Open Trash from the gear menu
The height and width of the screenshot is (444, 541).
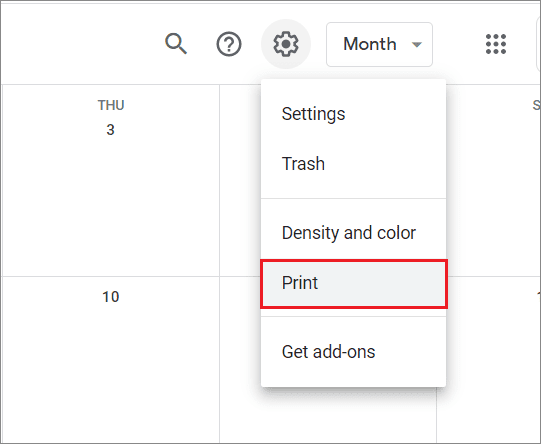(x=353, y=164)
